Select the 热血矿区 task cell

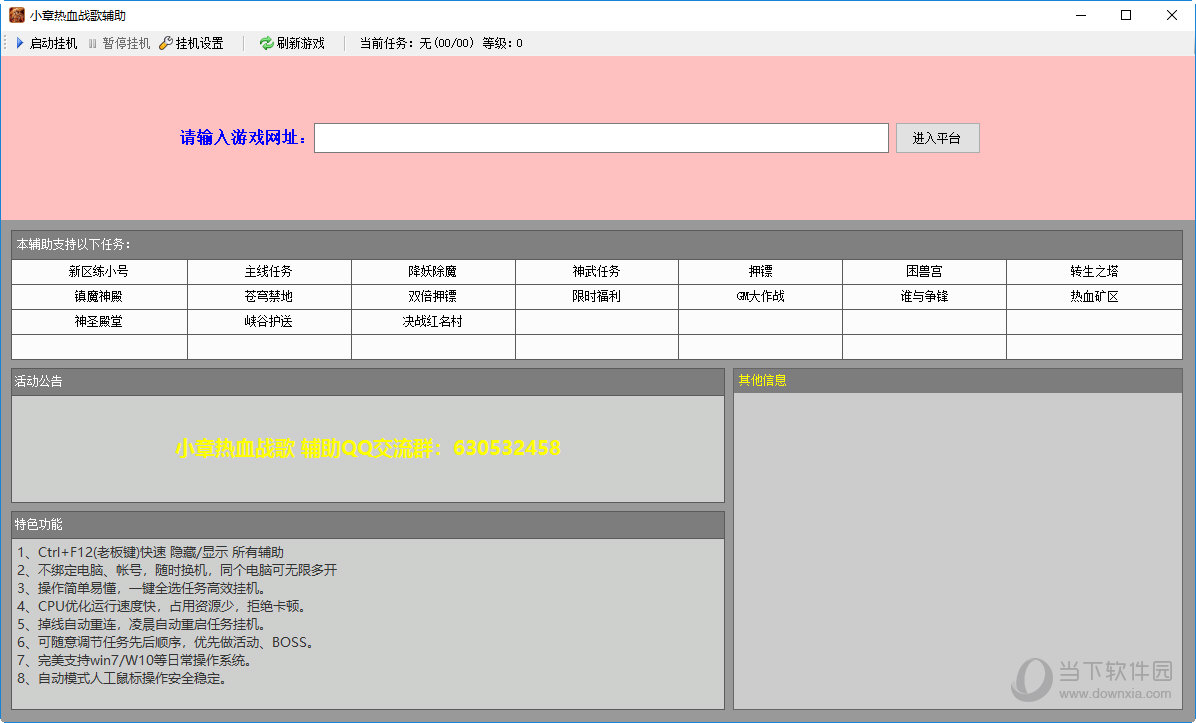tap(1095, 297)
